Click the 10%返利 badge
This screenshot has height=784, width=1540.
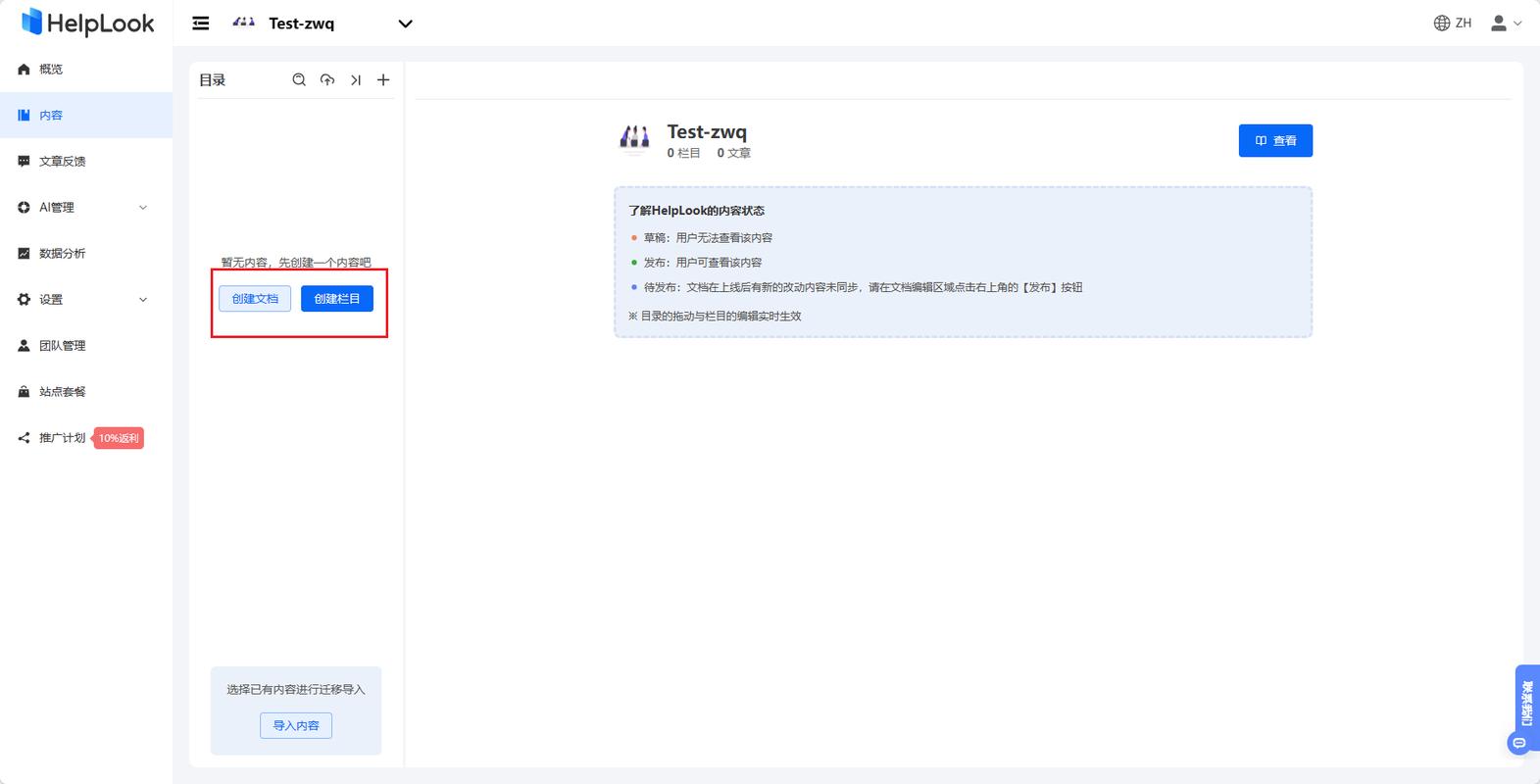[119, 438]
